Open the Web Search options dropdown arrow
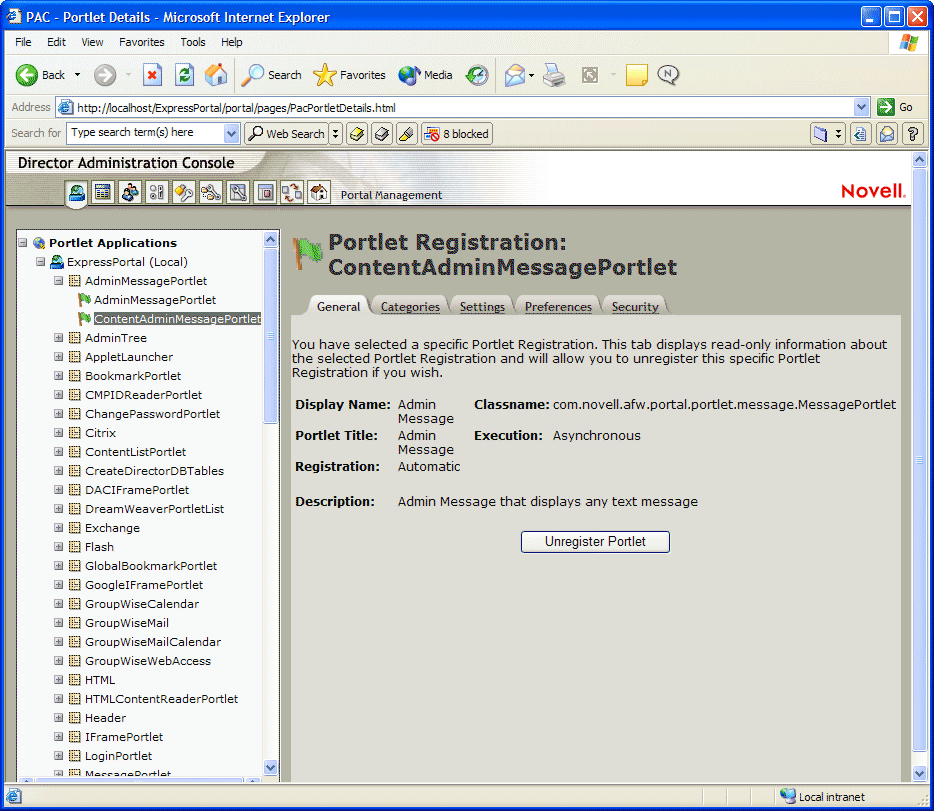Image resolution: width=934 pixels, height=811 pixels. tap(335, 134)
